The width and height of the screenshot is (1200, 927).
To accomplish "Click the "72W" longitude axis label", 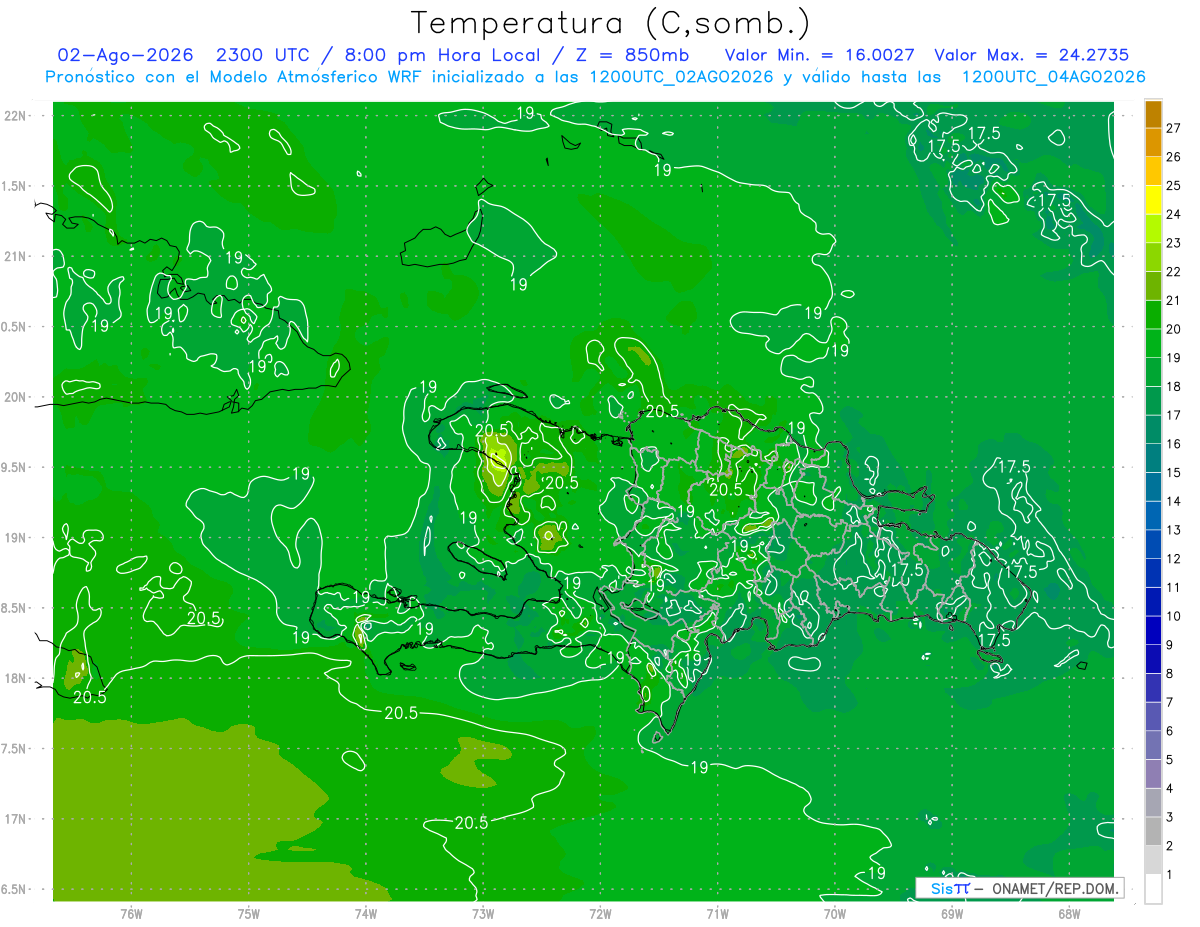I will (600, 913).
